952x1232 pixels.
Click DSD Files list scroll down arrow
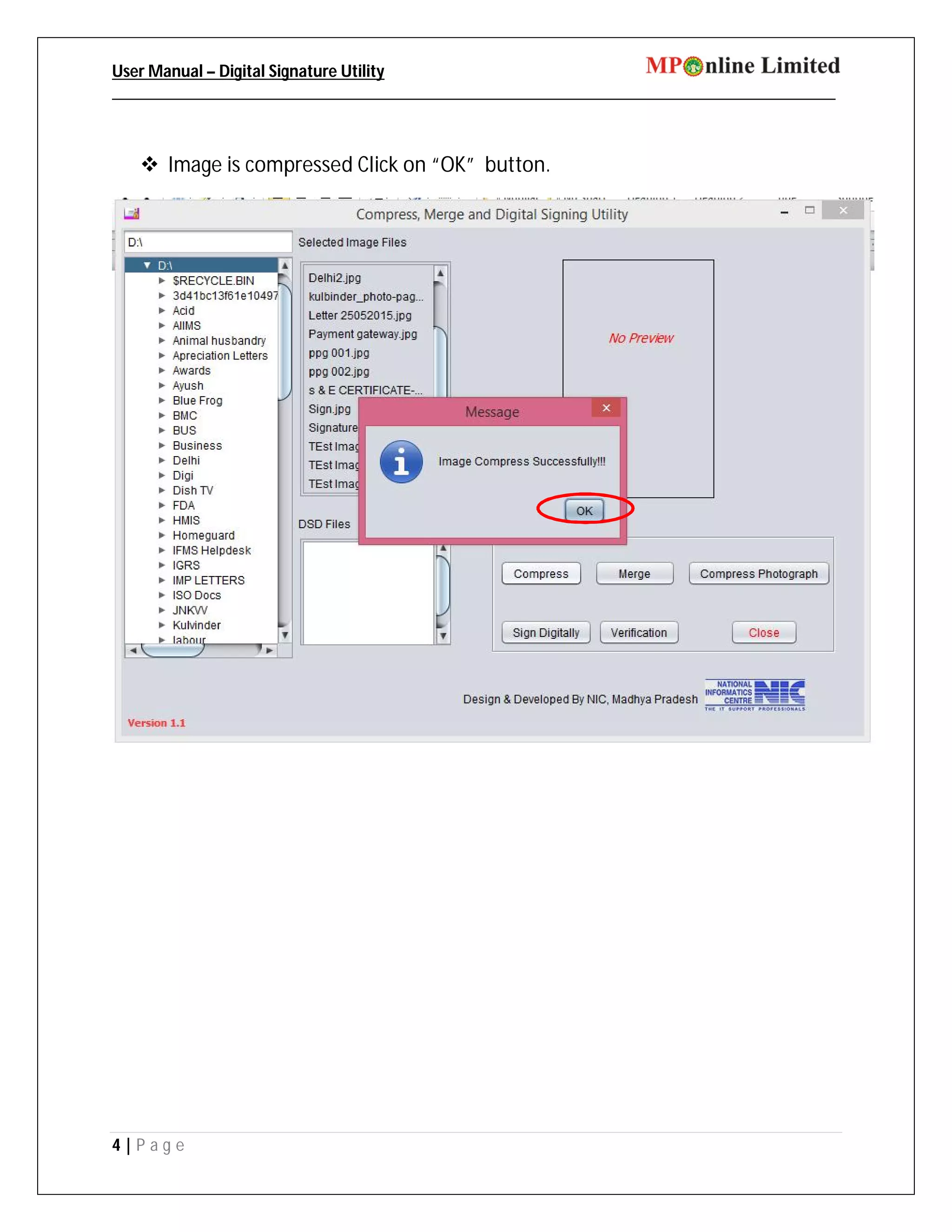[x=443, y=636]
